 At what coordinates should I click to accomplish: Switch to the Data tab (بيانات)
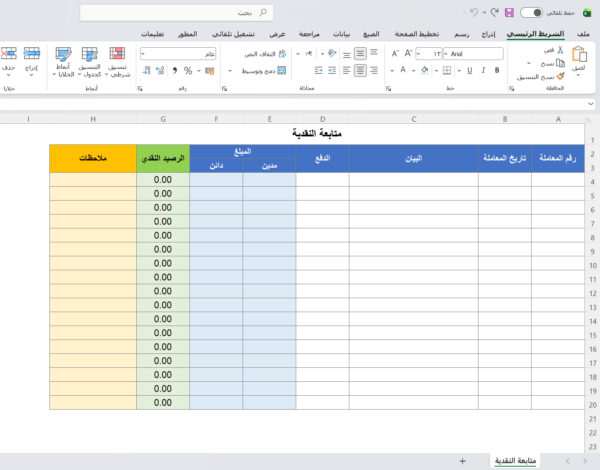coord(341,34)
